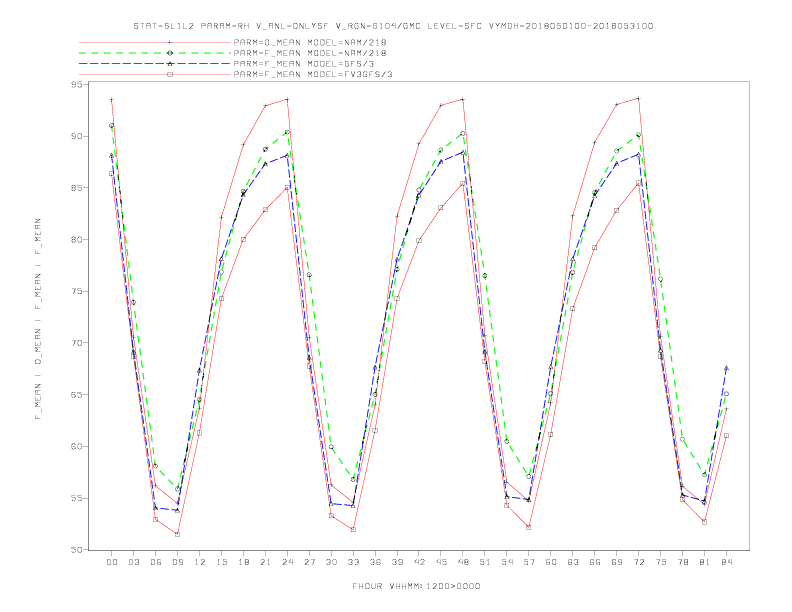Click the x-axis tick label 24
The width and height of the screenshot is (792, 612).
287,562
